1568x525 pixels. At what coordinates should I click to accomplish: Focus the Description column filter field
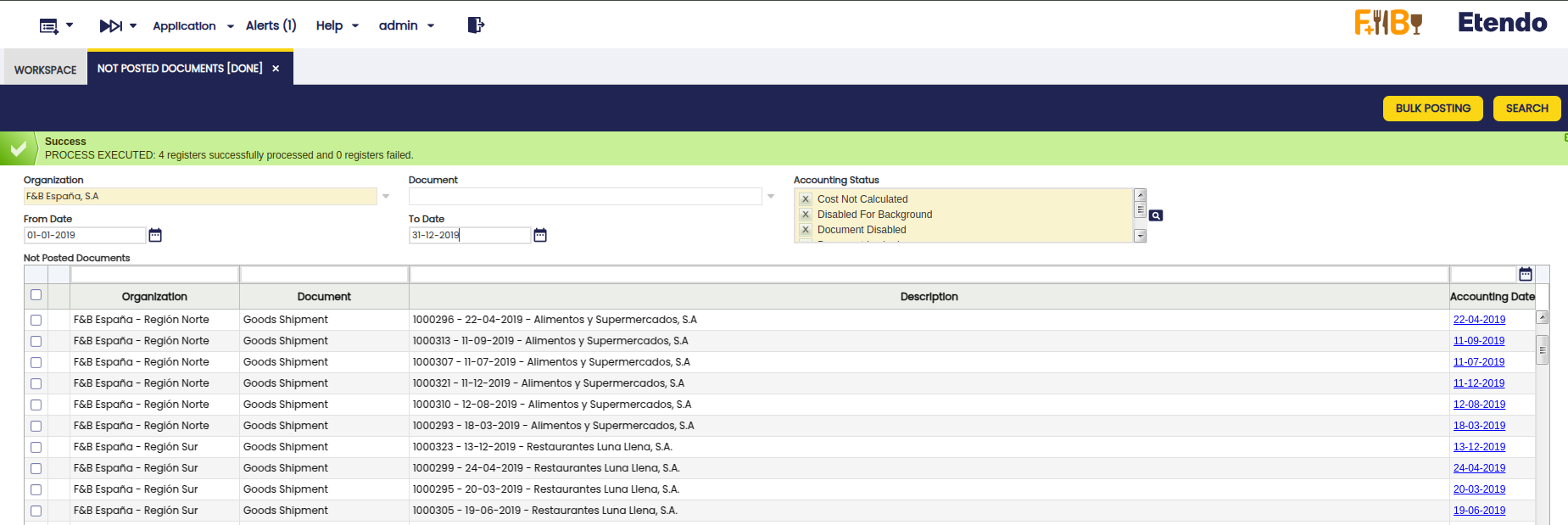[x=929, y=274]
